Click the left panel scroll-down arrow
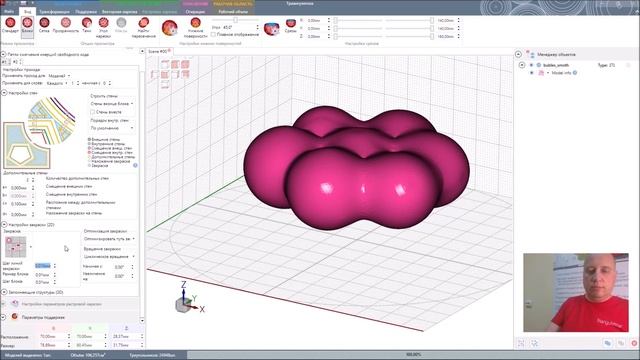Viewport: 640px width, 360px height. (142, 320)
